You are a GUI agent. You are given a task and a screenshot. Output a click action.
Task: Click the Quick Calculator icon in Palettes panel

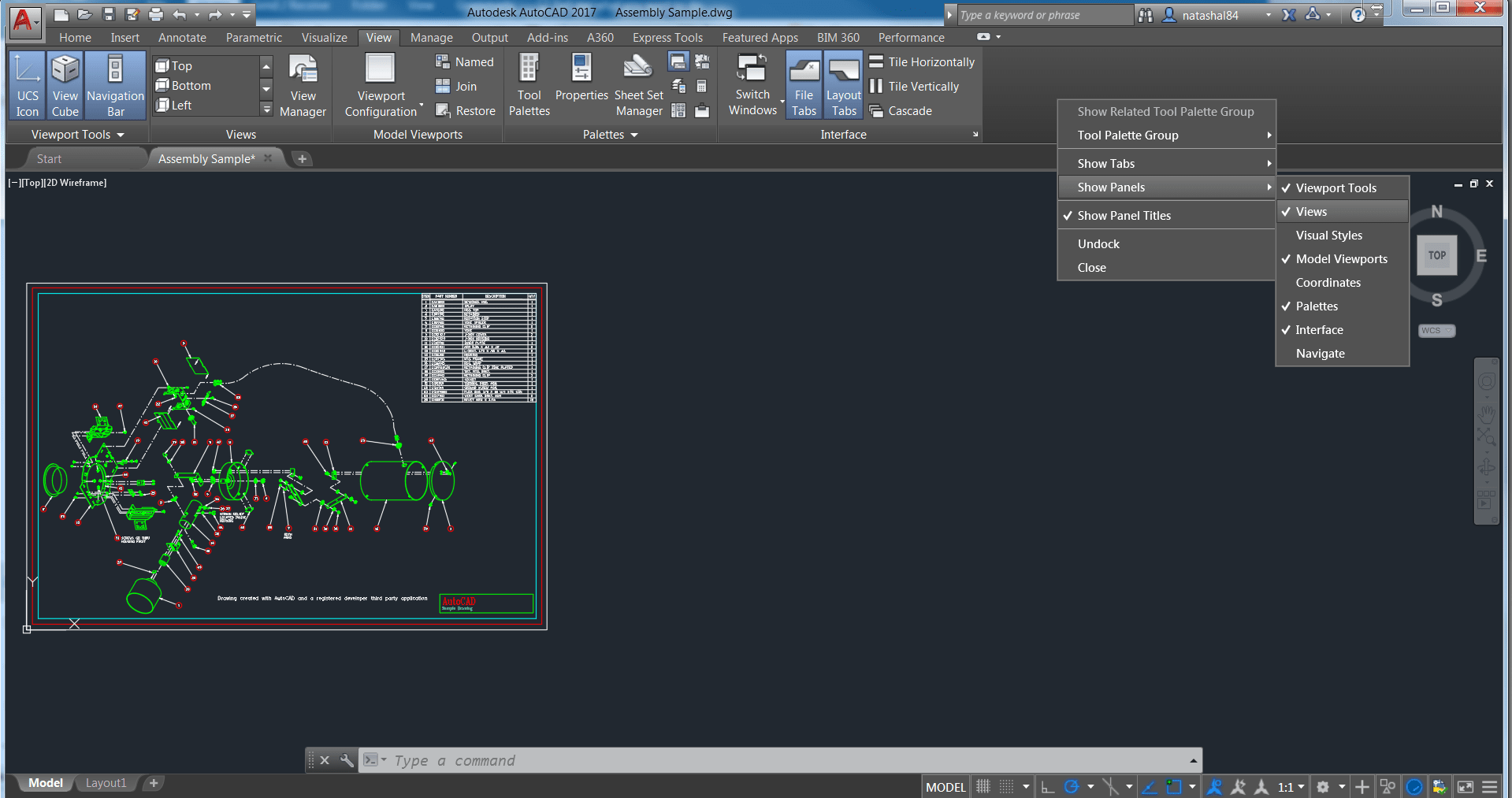coord(701,87)
